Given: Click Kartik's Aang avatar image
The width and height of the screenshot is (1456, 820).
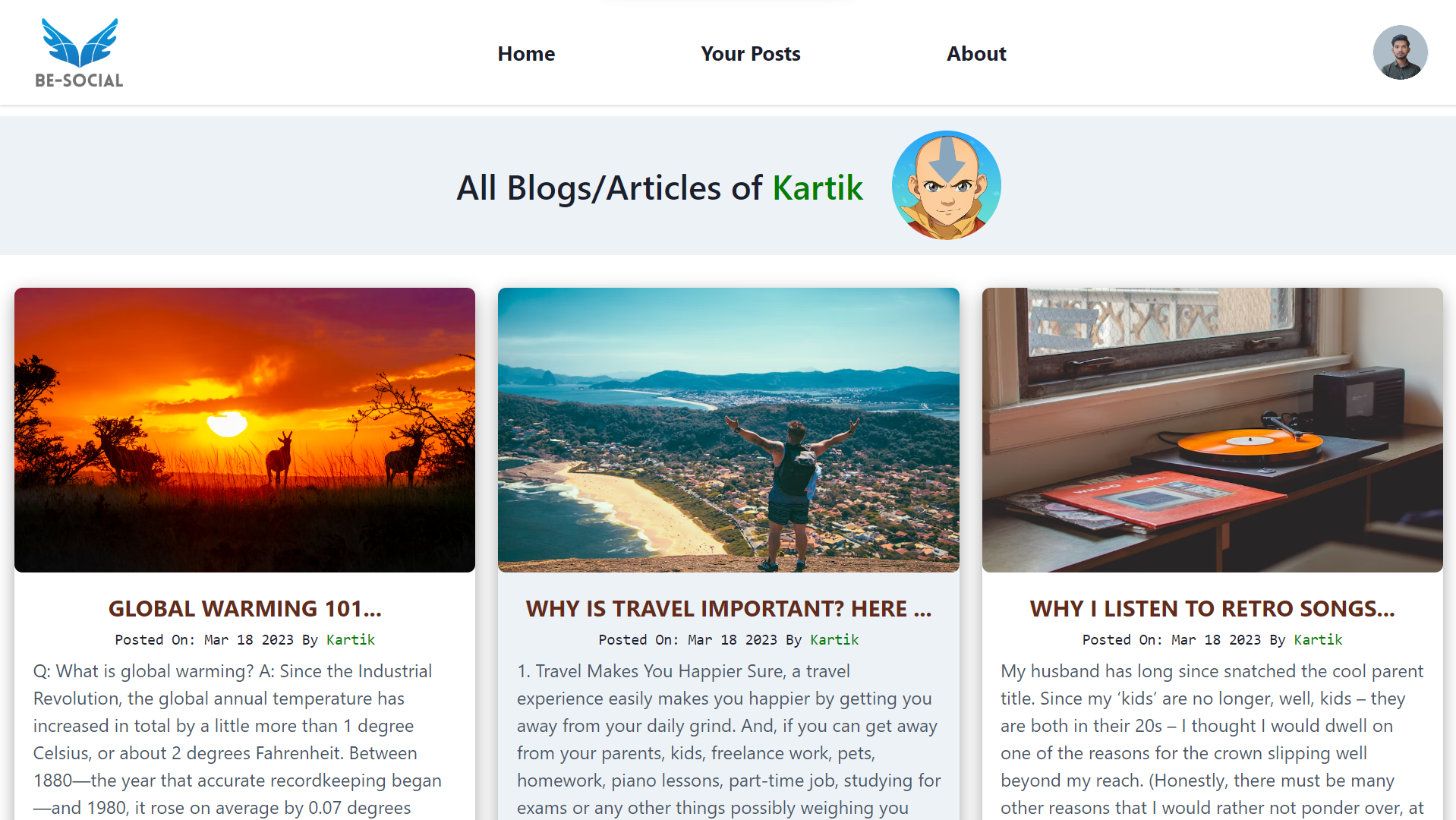Looking at the screenshot, I should point(946,185).
